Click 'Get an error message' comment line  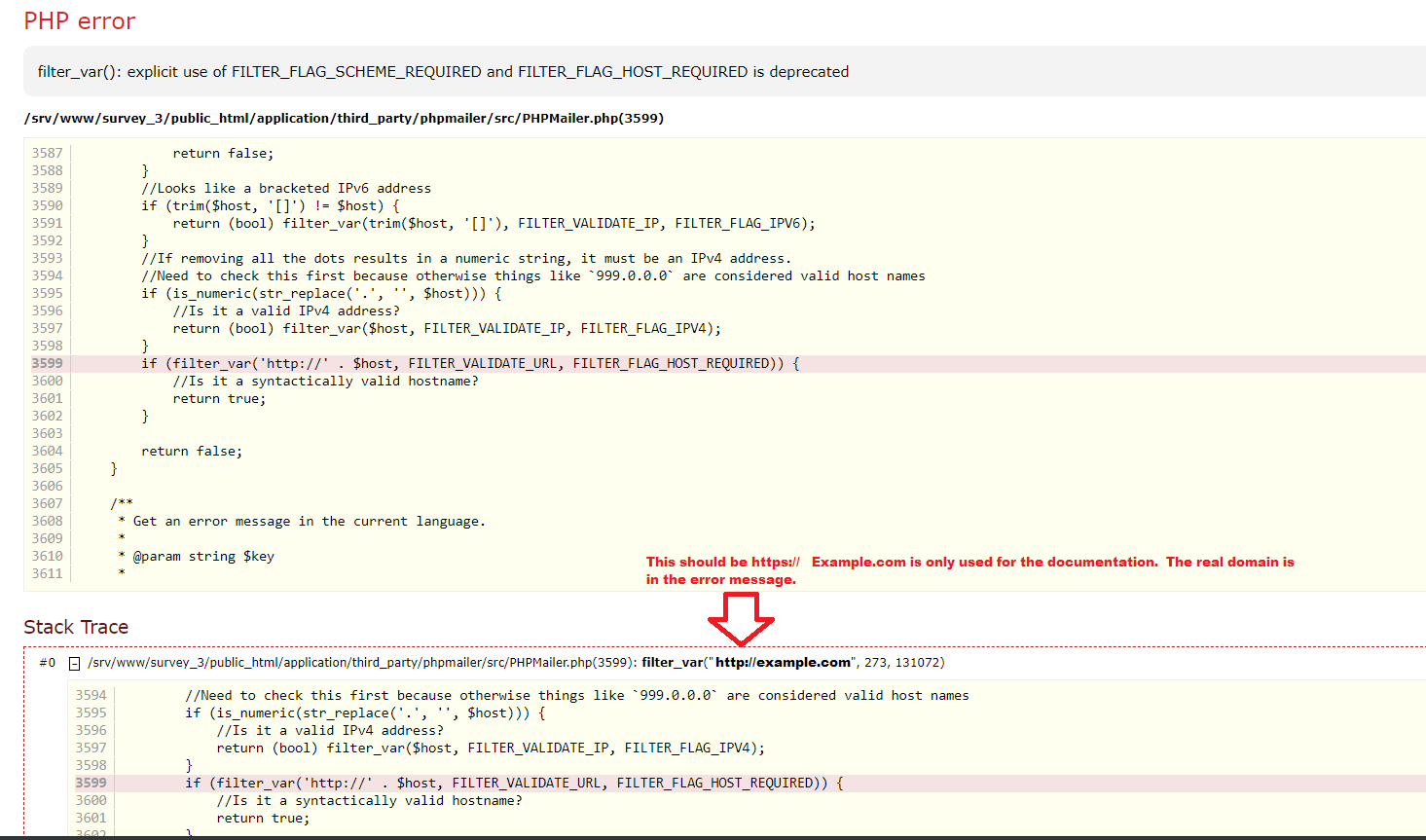pyautogui.click(x=309, y=522)
